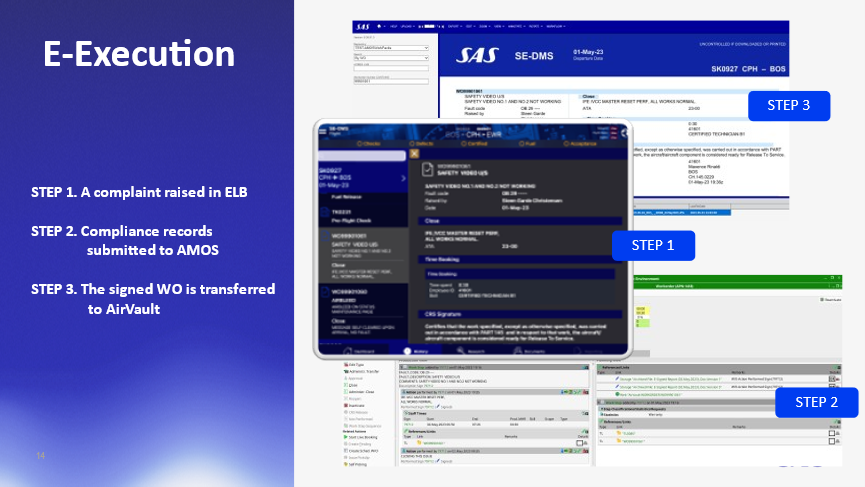This screenshot has height=487, width=865.
Task: Open the first dropdown in the AirVault left panel
Action: tap(391, 48)
